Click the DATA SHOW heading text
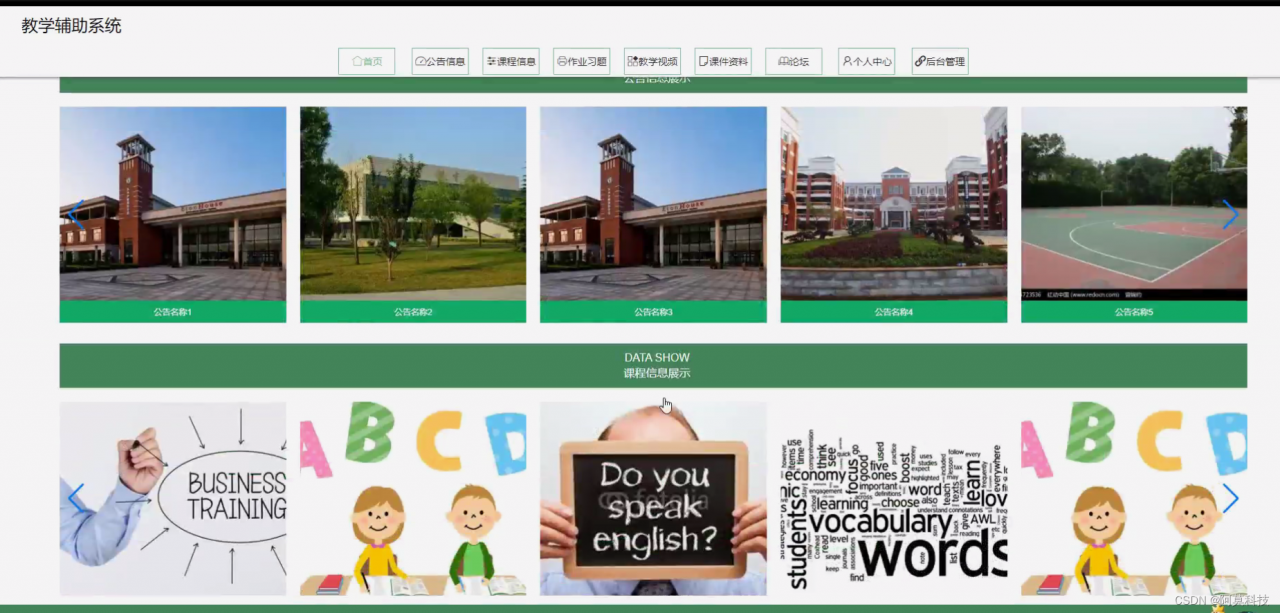The height and width of the screenshot is (613, 1280). tap(657, 357)
